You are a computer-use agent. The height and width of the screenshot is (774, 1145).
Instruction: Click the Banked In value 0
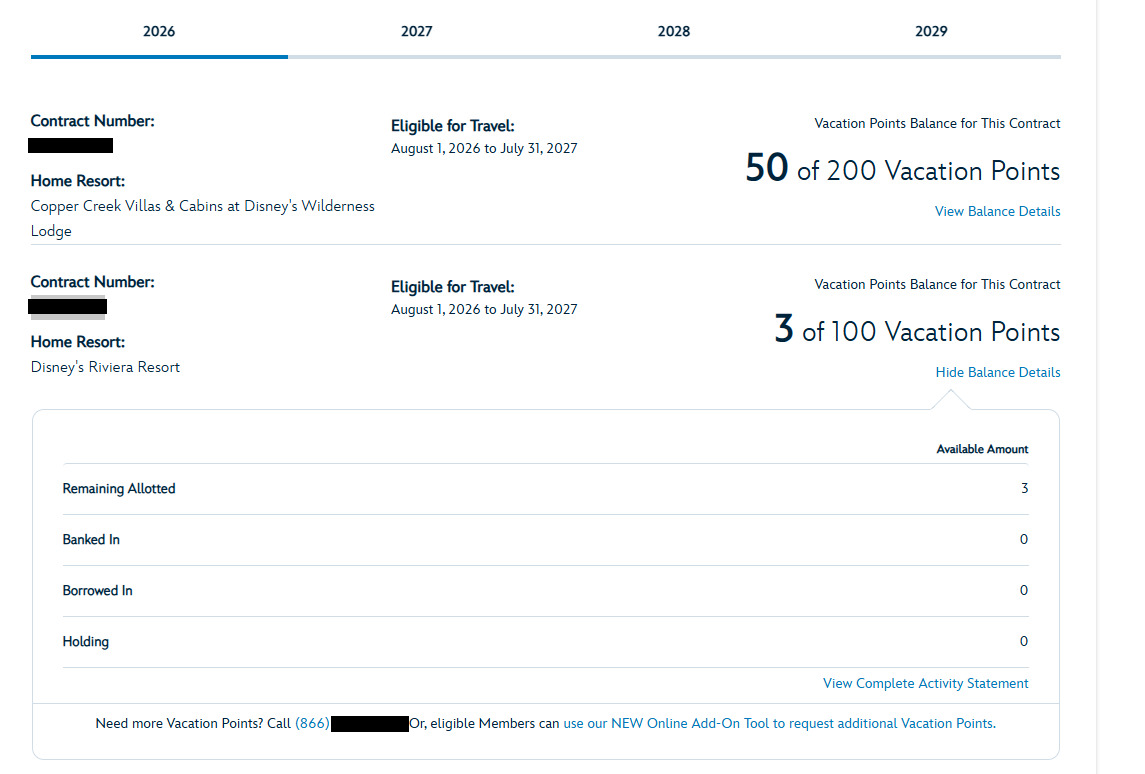pyautogui.click(x=1024, y=540)
